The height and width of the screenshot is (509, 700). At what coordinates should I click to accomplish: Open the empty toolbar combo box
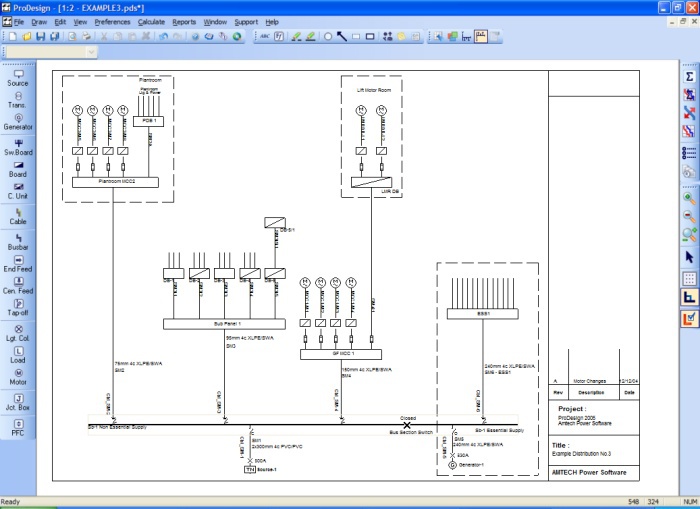(x=50, y=52)
